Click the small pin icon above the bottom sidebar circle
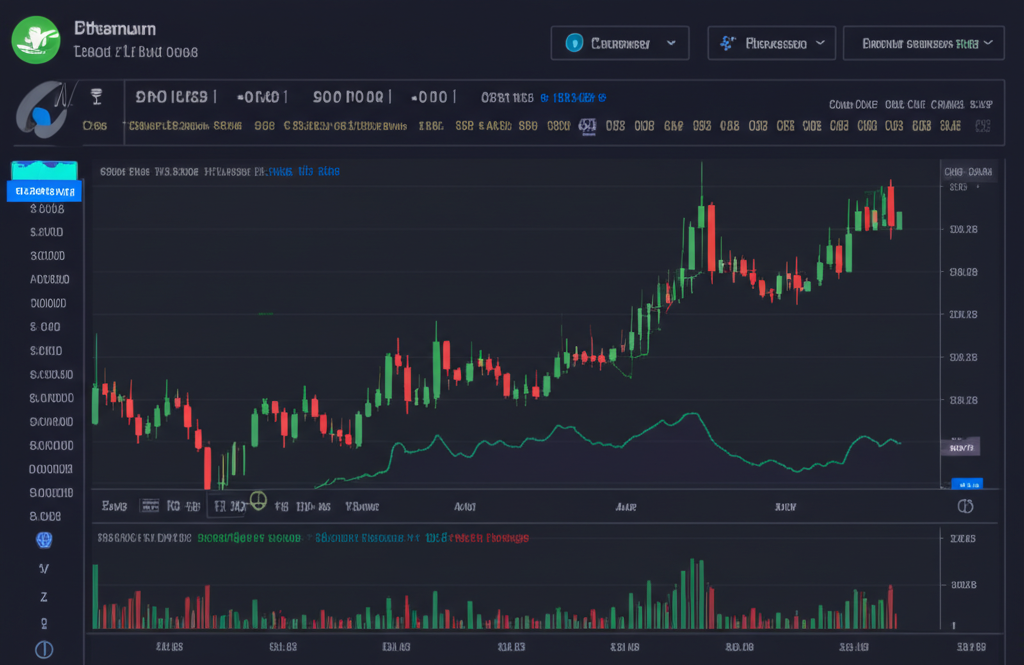The height and width of the screenshot is (665, 1024). pos(44,623)
